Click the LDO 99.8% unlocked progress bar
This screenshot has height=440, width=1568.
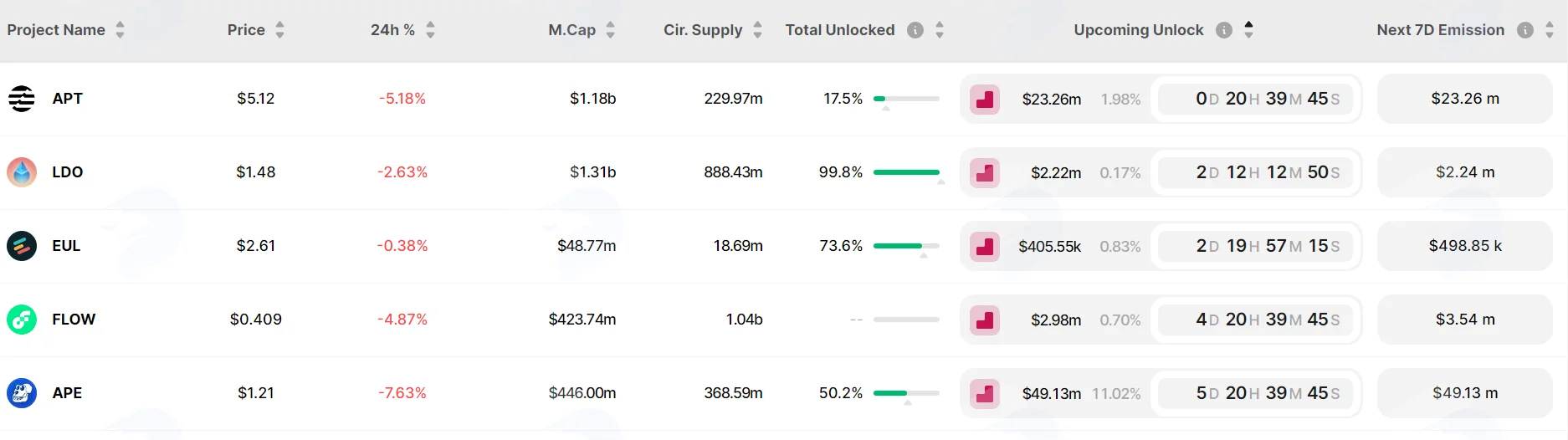[x=906, y=172]
